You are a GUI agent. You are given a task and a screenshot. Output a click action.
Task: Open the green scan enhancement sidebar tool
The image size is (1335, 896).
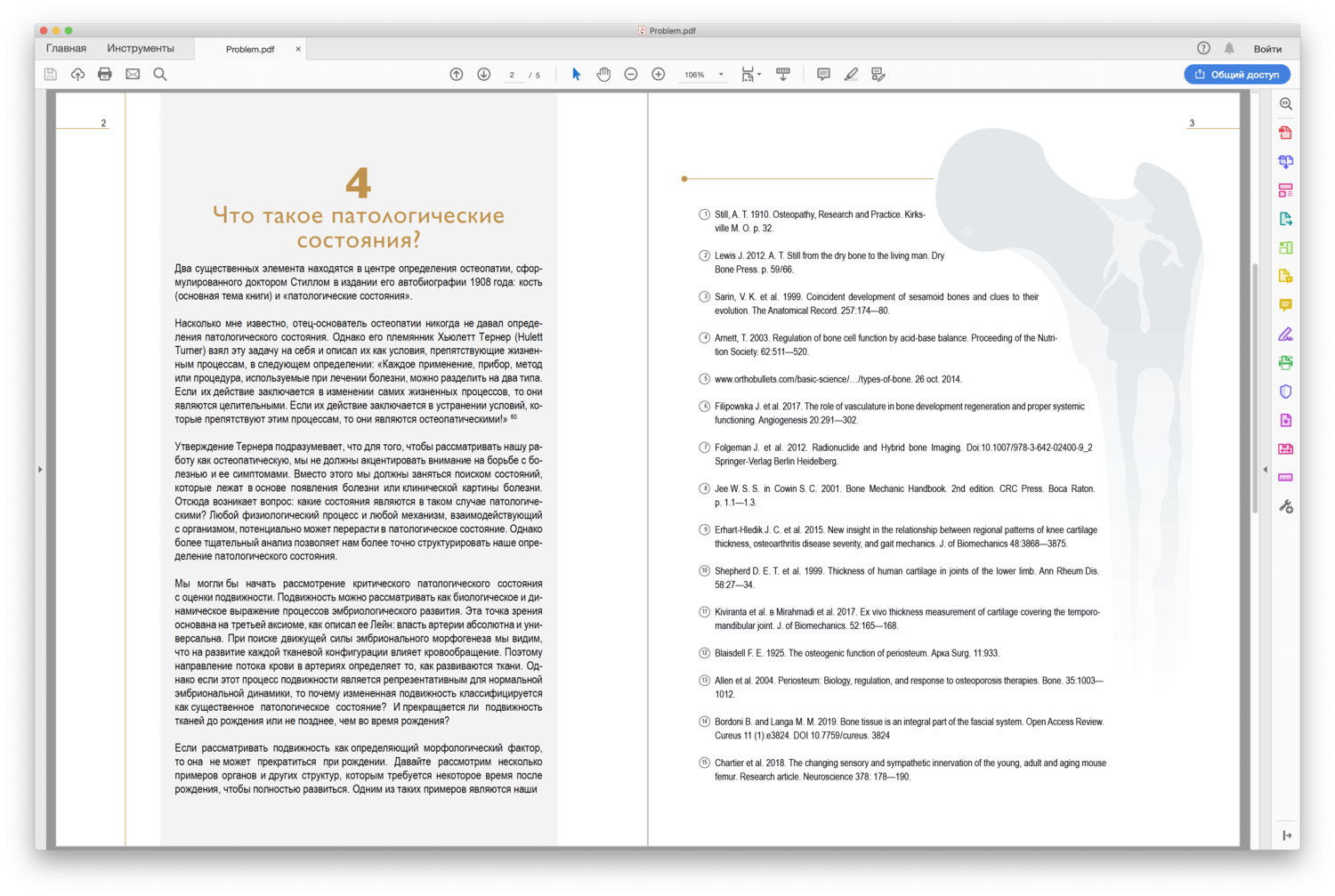coord(1286,363)
